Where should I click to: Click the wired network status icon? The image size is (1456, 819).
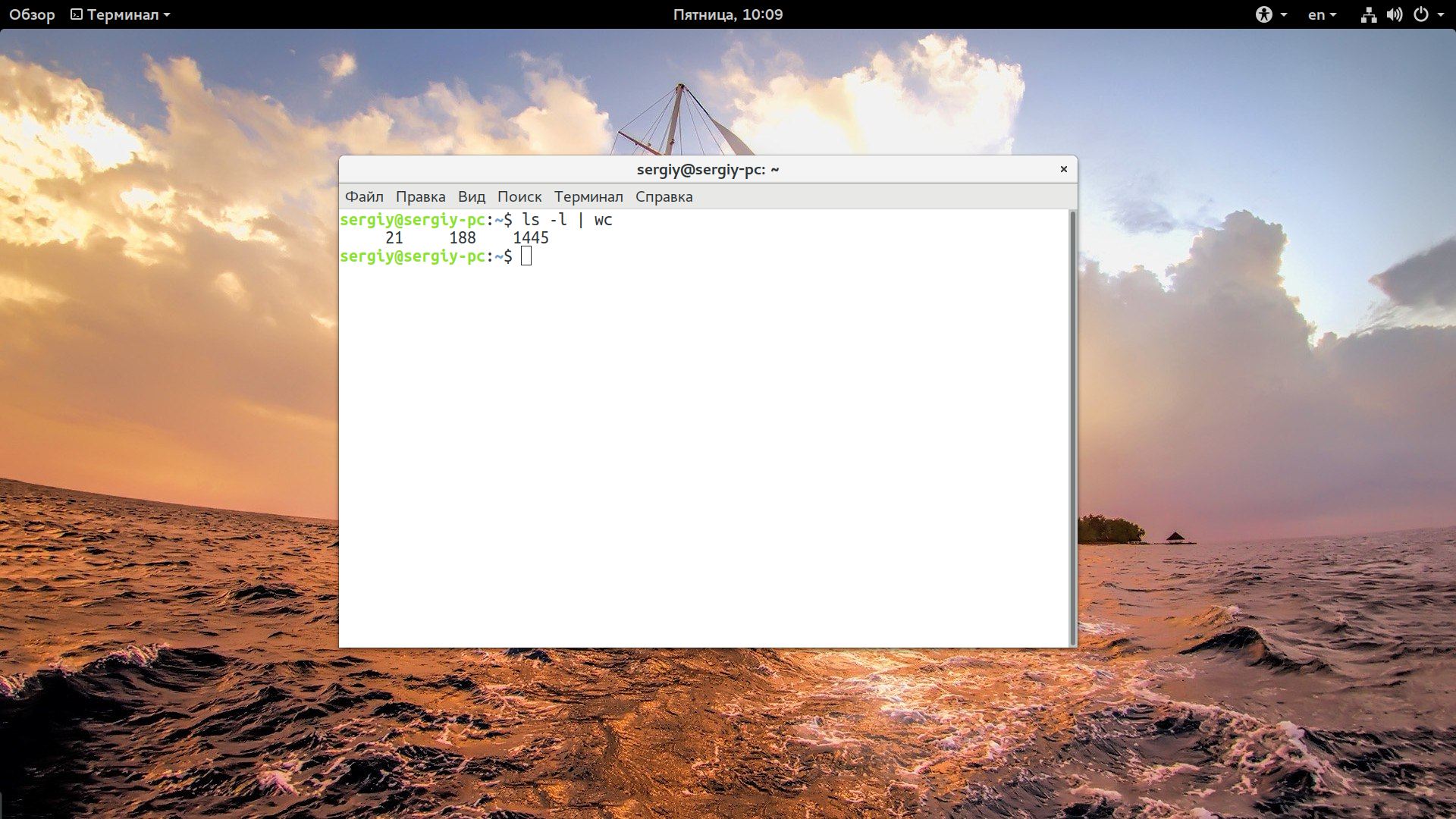tap(1368, 14)
